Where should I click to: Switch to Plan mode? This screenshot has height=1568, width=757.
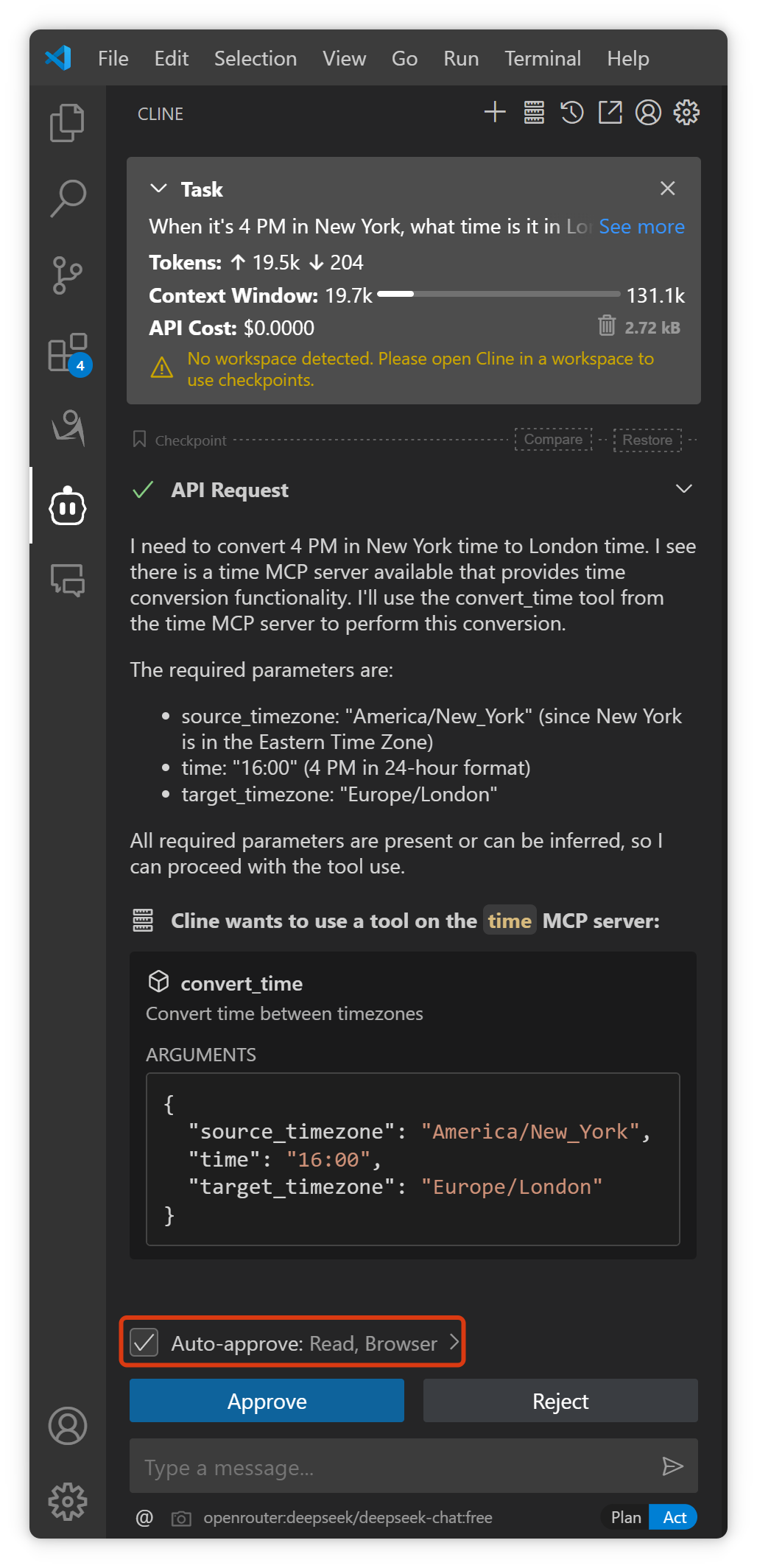626,1517
